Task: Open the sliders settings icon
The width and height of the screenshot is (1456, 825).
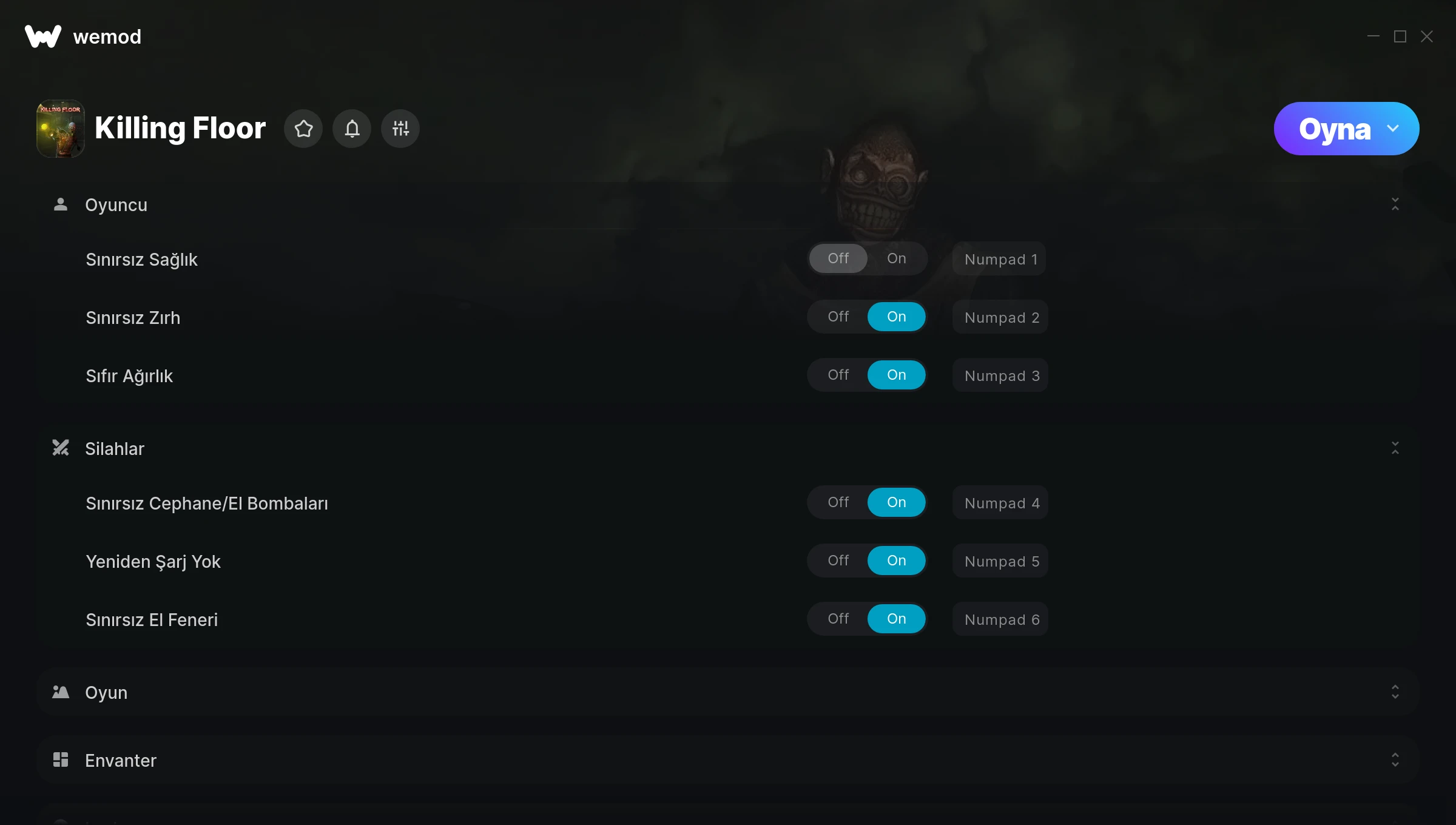Action: coord(400,129)
